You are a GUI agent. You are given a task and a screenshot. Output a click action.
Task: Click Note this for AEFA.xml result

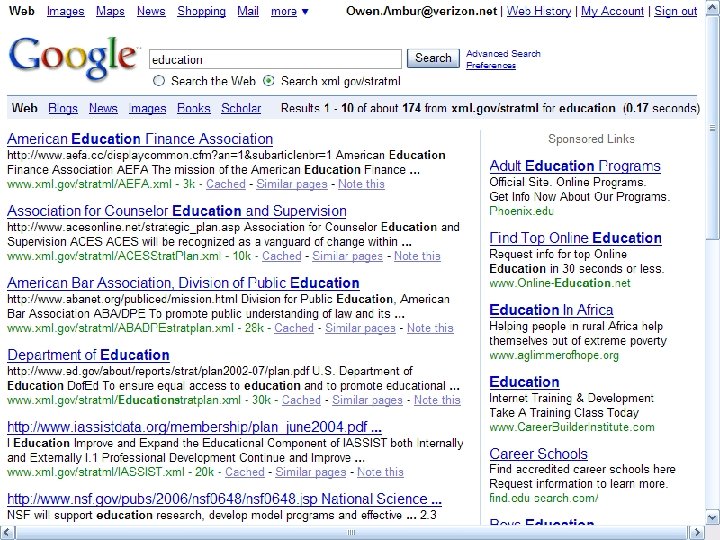(361, 184)
